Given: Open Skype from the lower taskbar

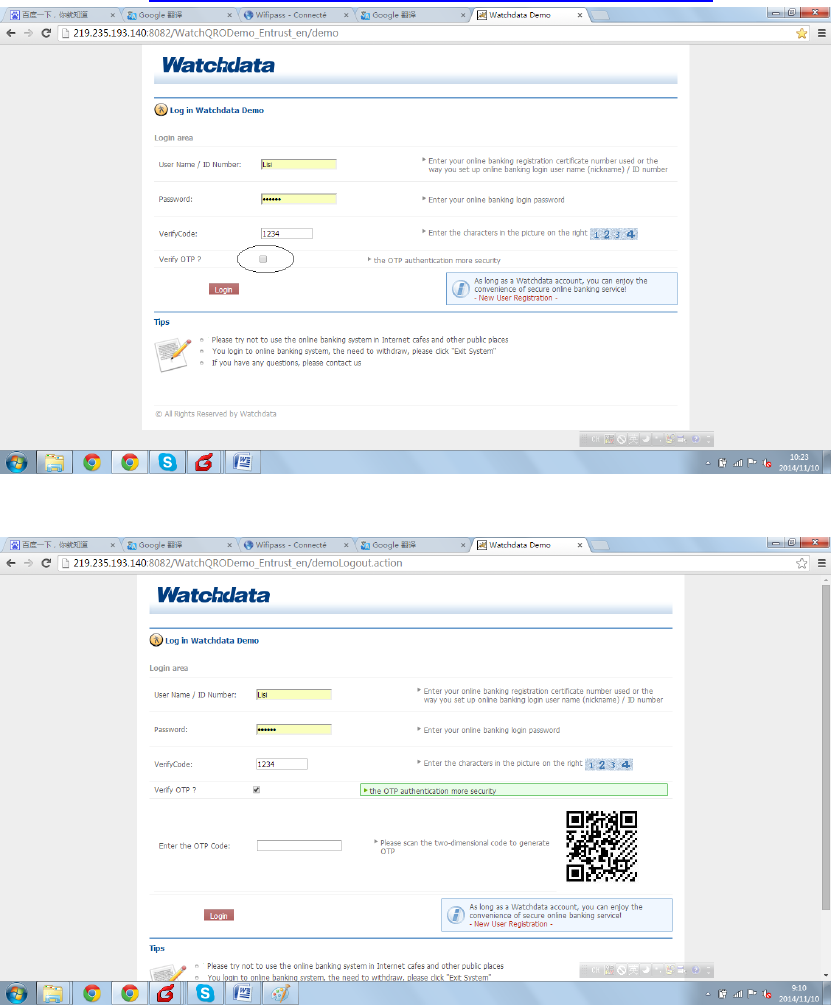Looking at the screenshot, I should pyautogui.click(x=205, y=993).
